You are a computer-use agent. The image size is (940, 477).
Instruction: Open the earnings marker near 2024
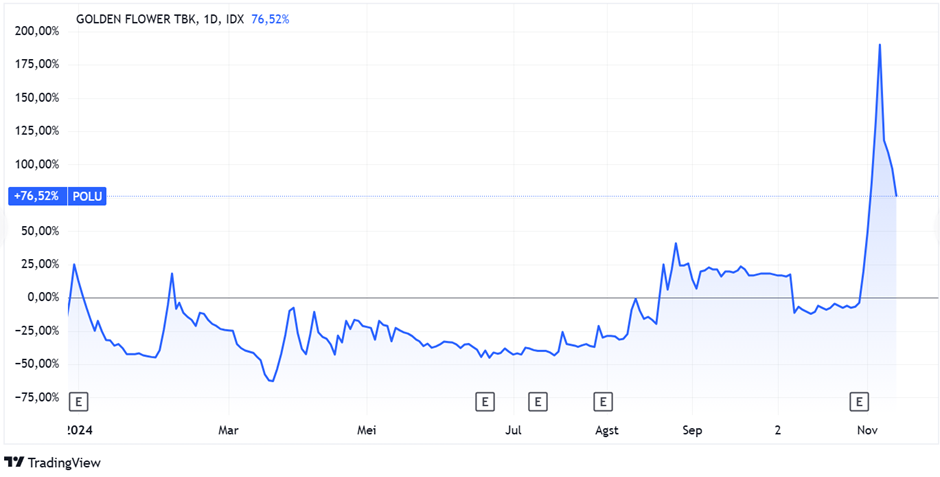coord(79,401)
